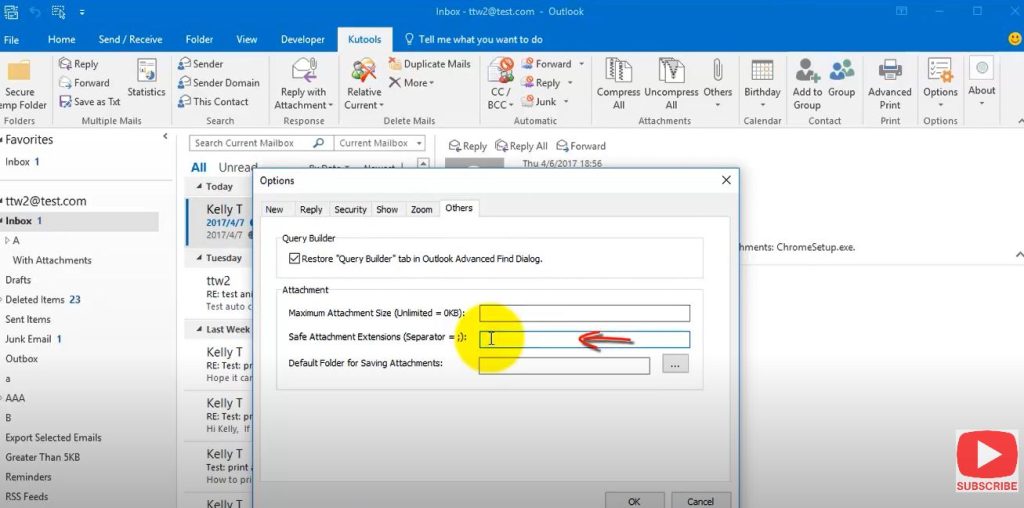The width and height of the screenshot is (1024, 508).
Task: Open the Show tab in Options dialog
Action: click(x=387, y=210)
